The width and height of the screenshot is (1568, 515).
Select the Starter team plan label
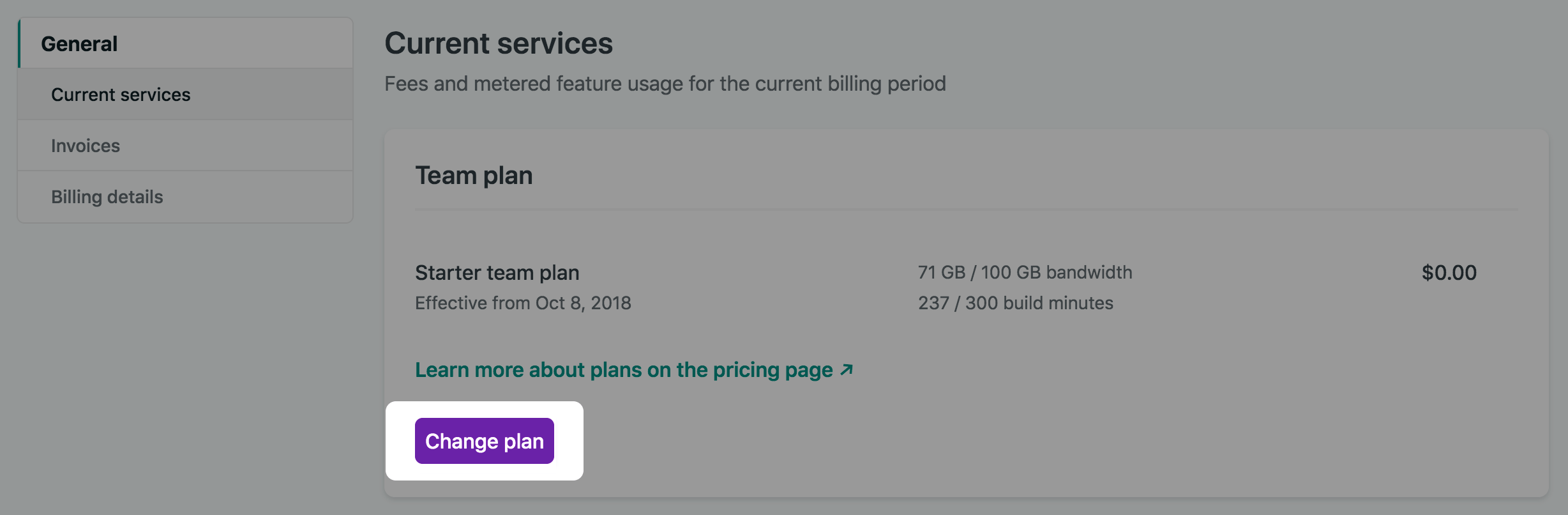[x=497, y=273]
